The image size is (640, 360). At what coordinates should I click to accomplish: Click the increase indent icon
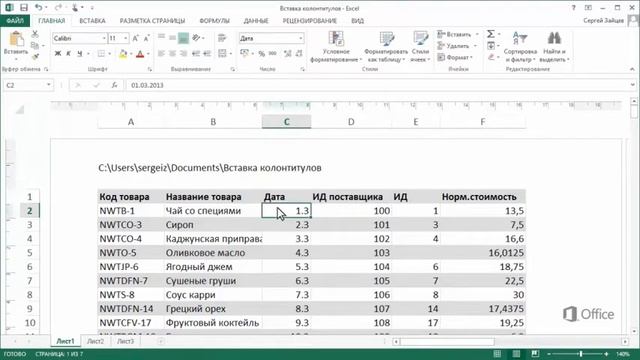[207, 53]
